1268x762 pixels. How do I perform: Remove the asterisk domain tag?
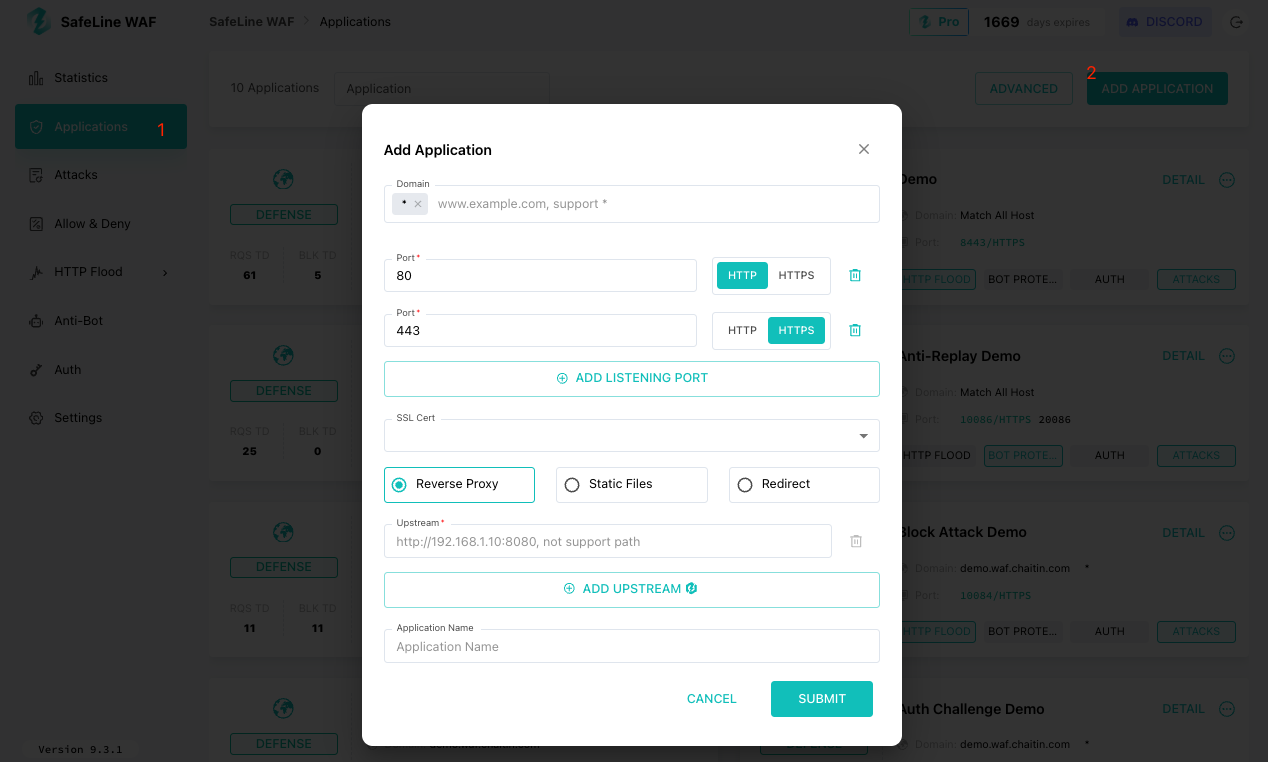click(x=418, y=204)
